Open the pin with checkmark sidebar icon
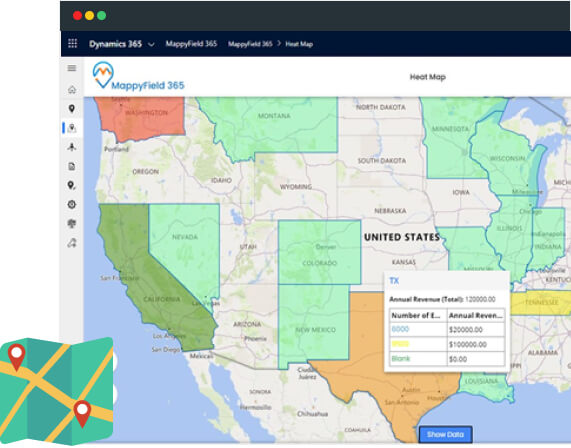 72,185
